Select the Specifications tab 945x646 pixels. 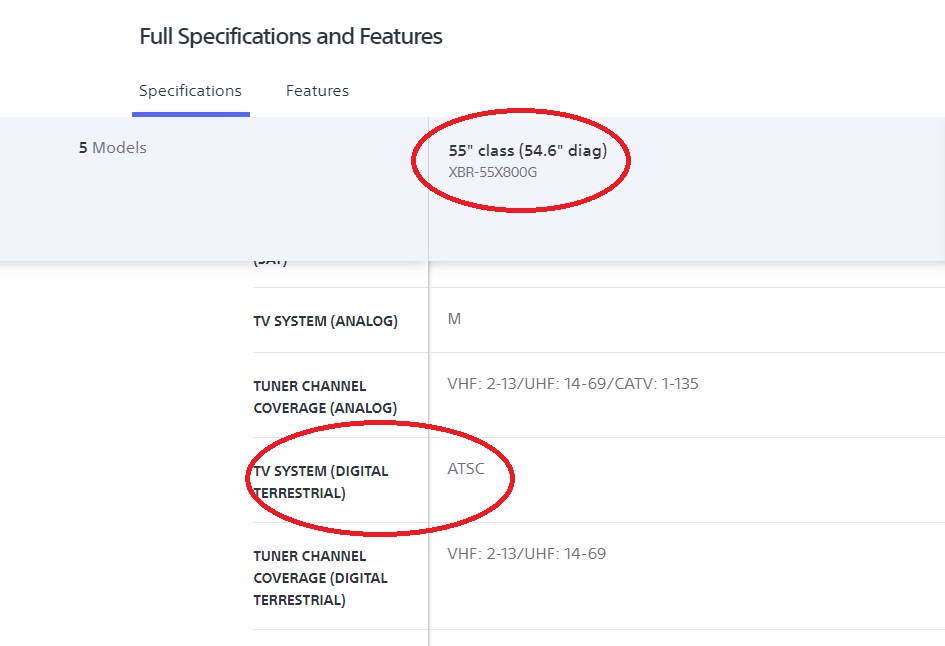[190, 91]
